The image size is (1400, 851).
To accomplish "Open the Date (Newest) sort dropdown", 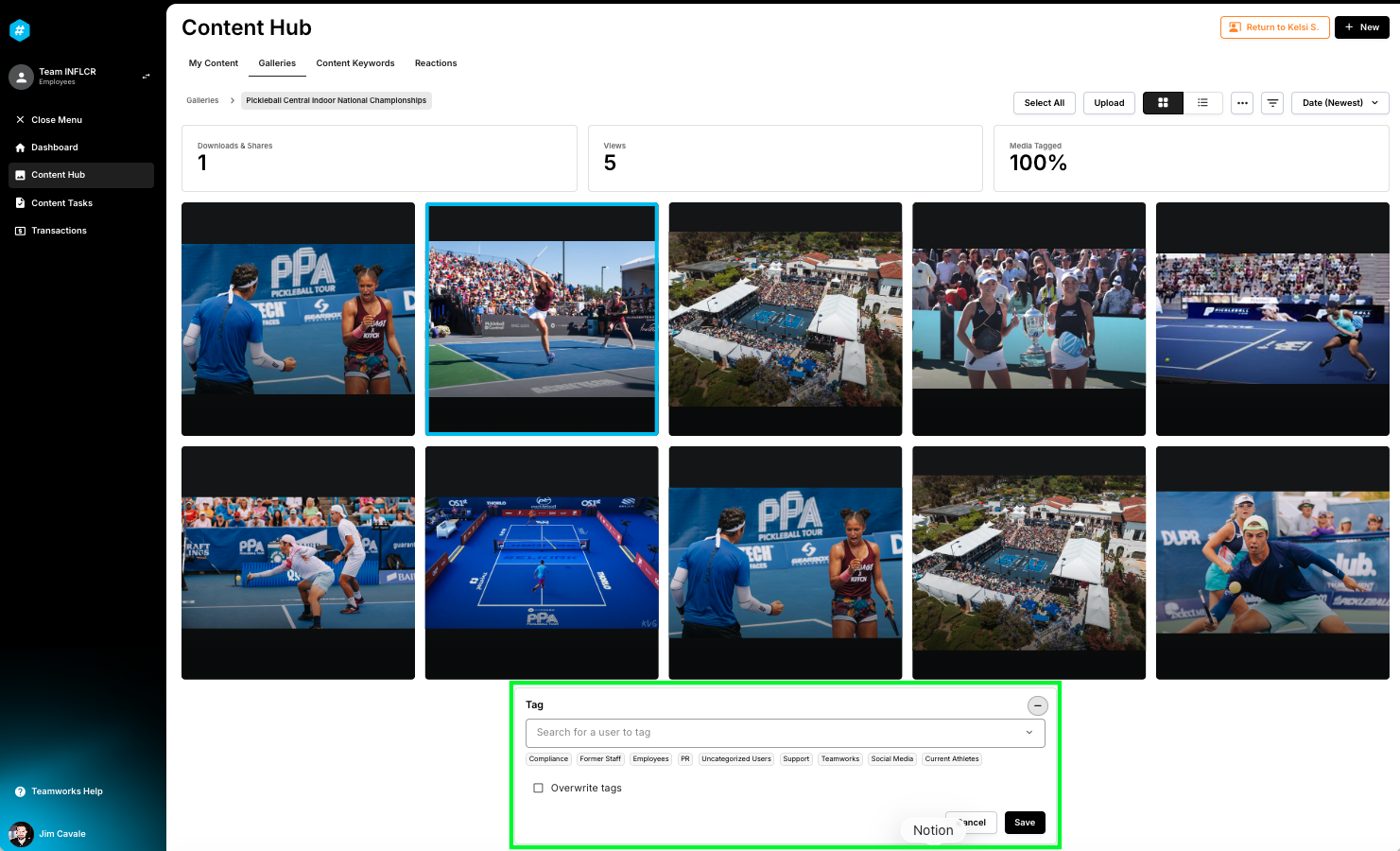I will tap(1340, 103).
